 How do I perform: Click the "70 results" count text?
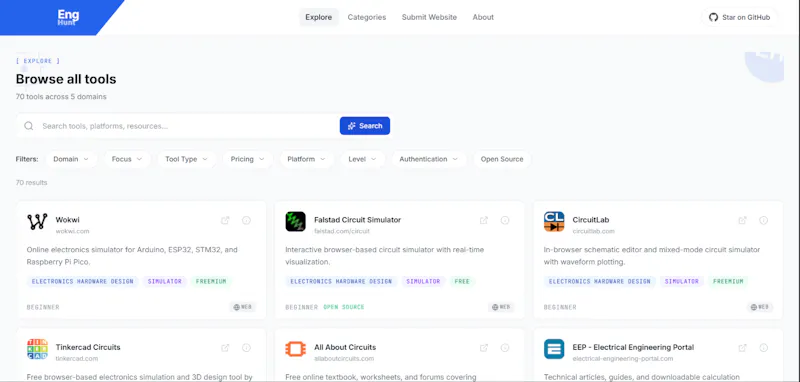point(32,183)
